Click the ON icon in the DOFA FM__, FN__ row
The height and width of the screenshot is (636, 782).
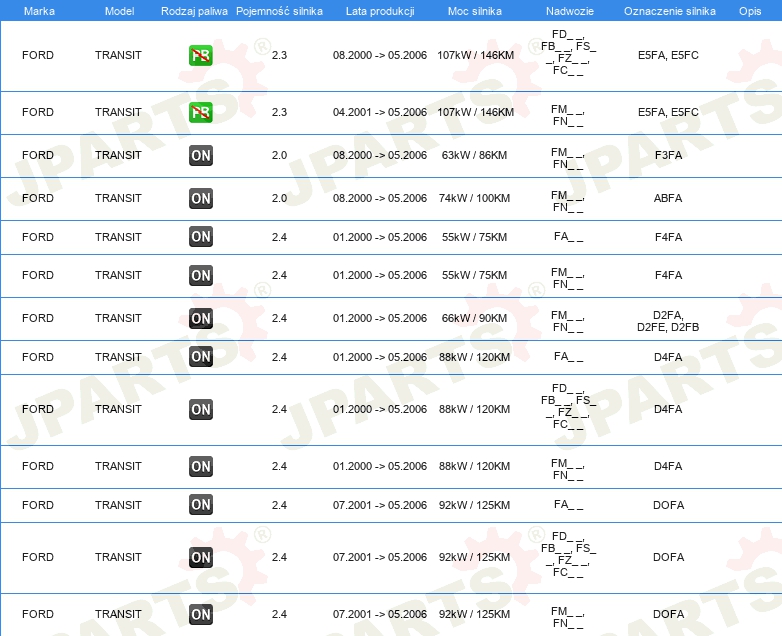click(x=200, y=615)
